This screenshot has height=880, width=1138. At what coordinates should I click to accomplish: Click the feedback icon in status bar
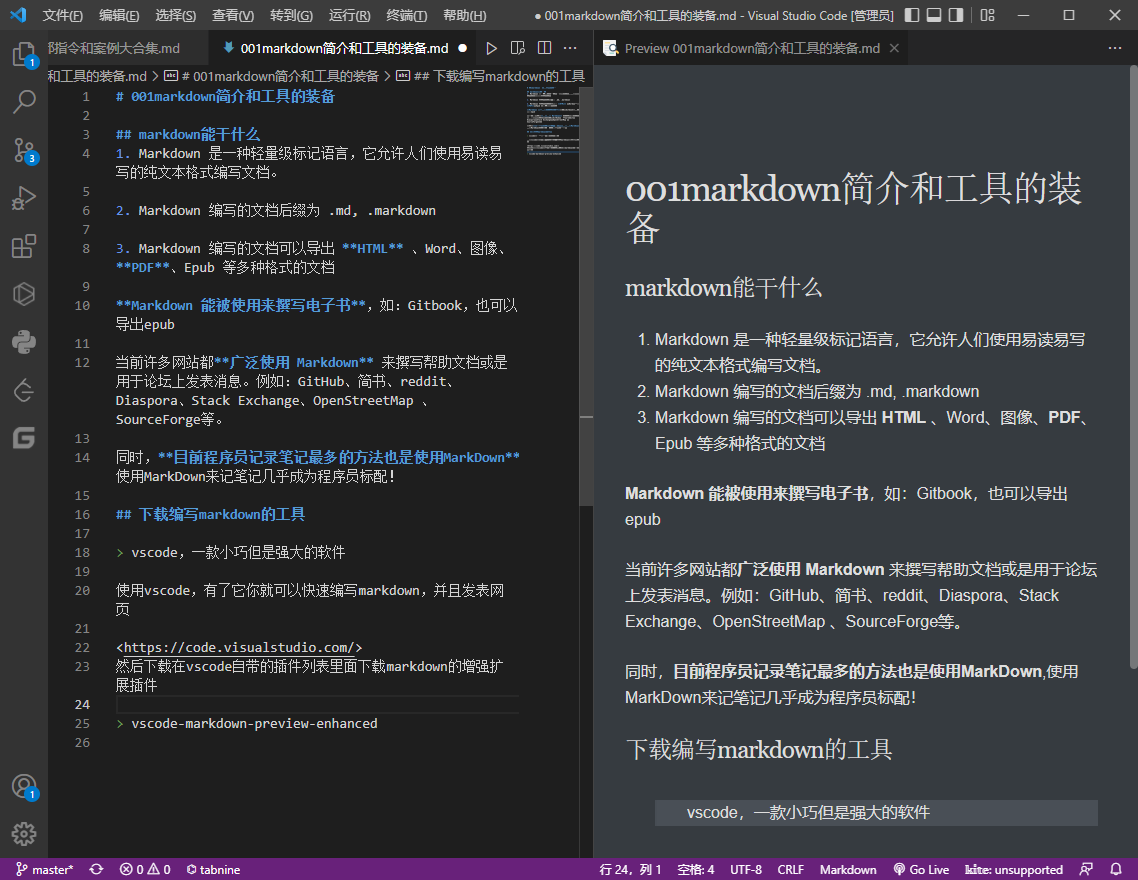(1086, 869)
